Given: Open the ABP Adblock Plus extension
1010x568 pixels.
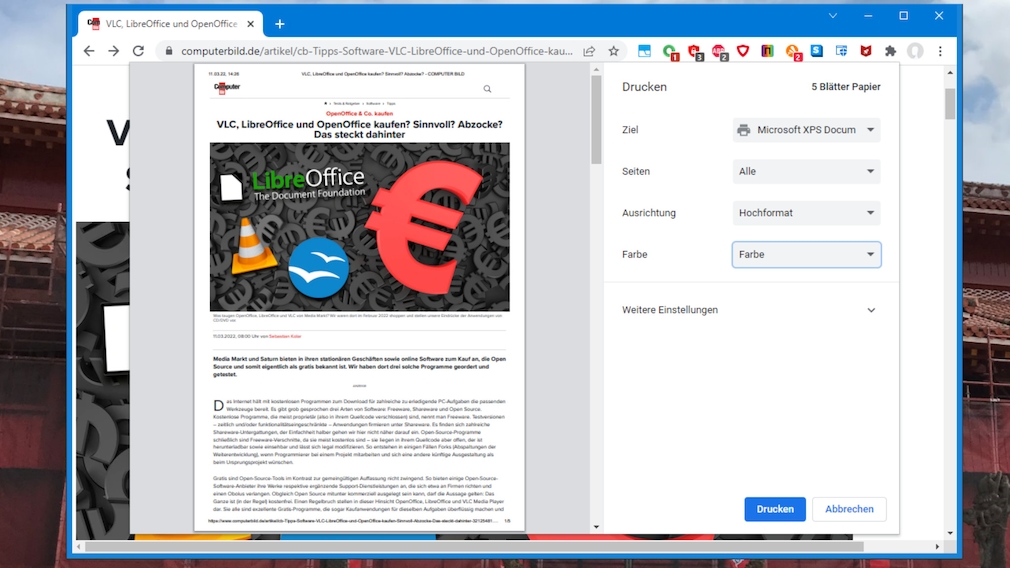Looking at the screenshot, I should [x=719, y=52].
